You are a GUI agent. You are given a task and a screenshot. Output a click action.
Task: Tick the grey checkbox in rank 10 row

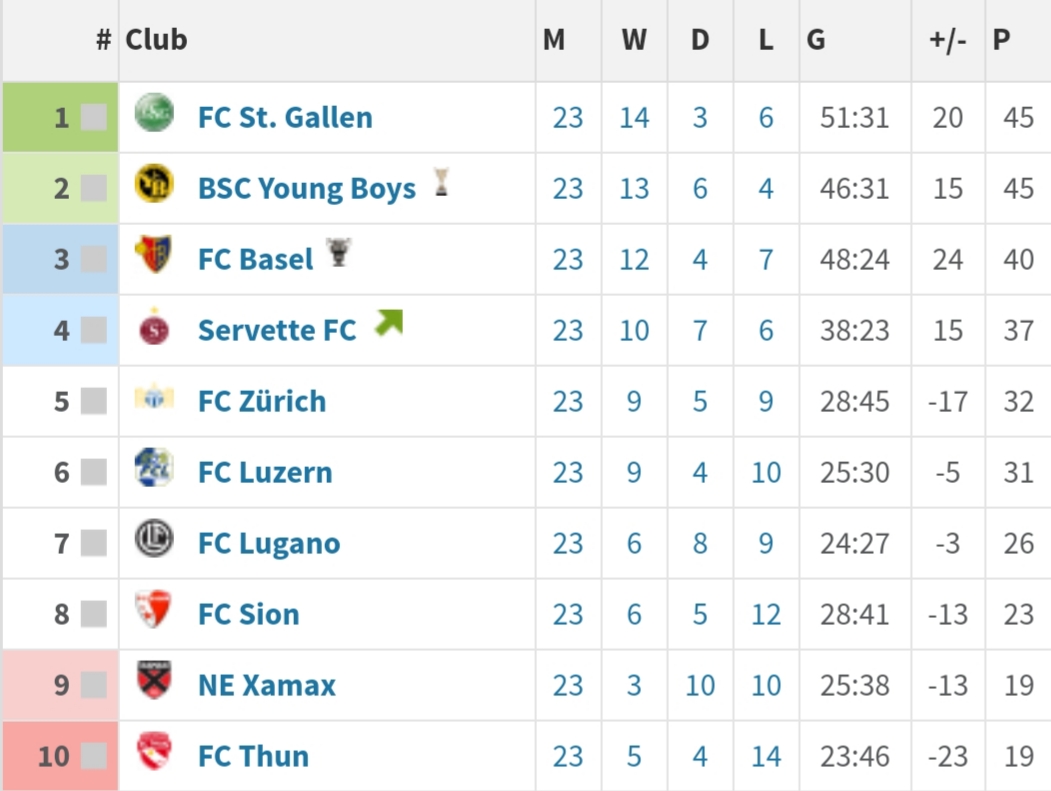coord(94,755)
